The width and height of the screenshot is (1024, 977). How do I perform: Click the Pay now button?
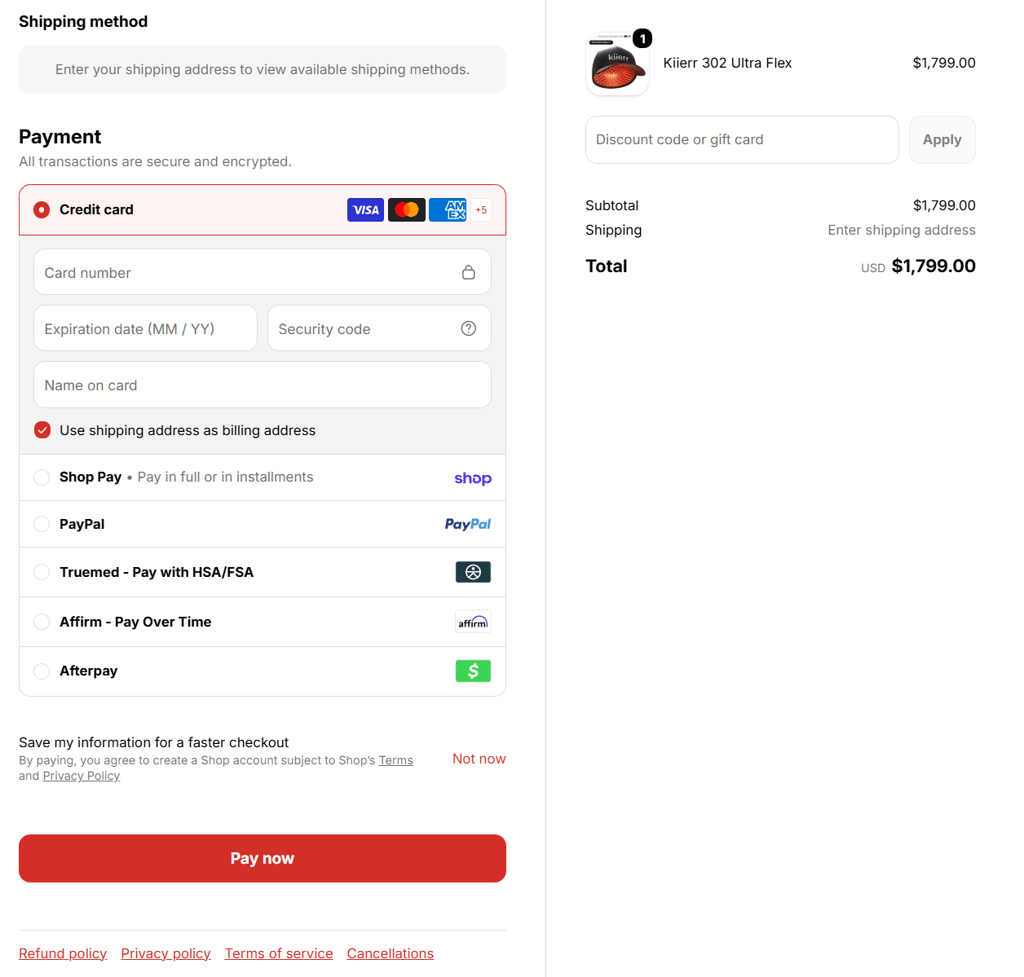coord(263,858)
